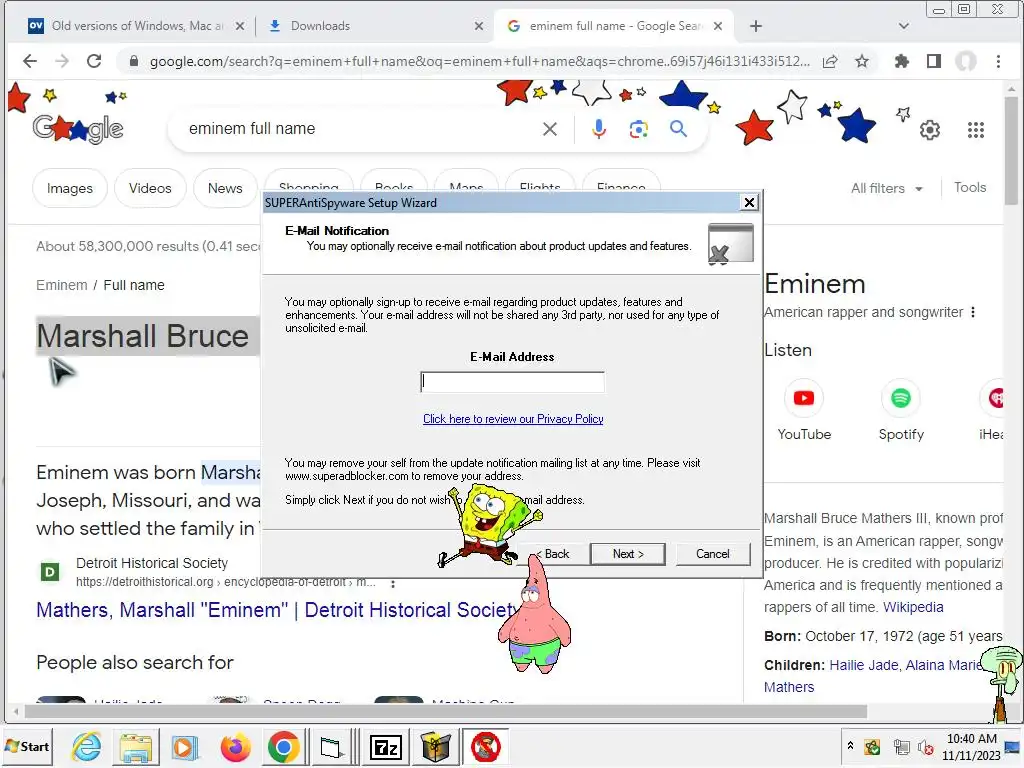This screenshot has width=1024, height=768.
Task: Share this page from address bar
Action: tap(830, 61)
